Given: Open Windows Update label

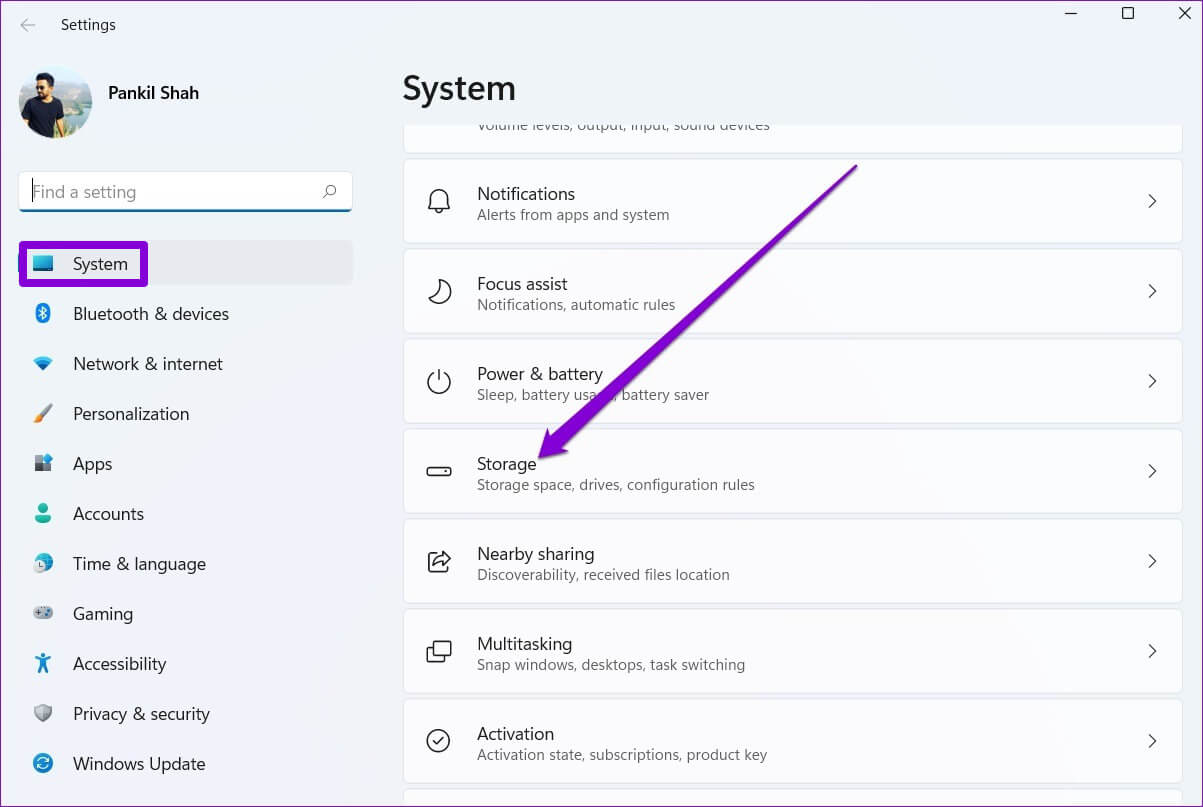Looking at the screenshot, I should coord(139,764).
